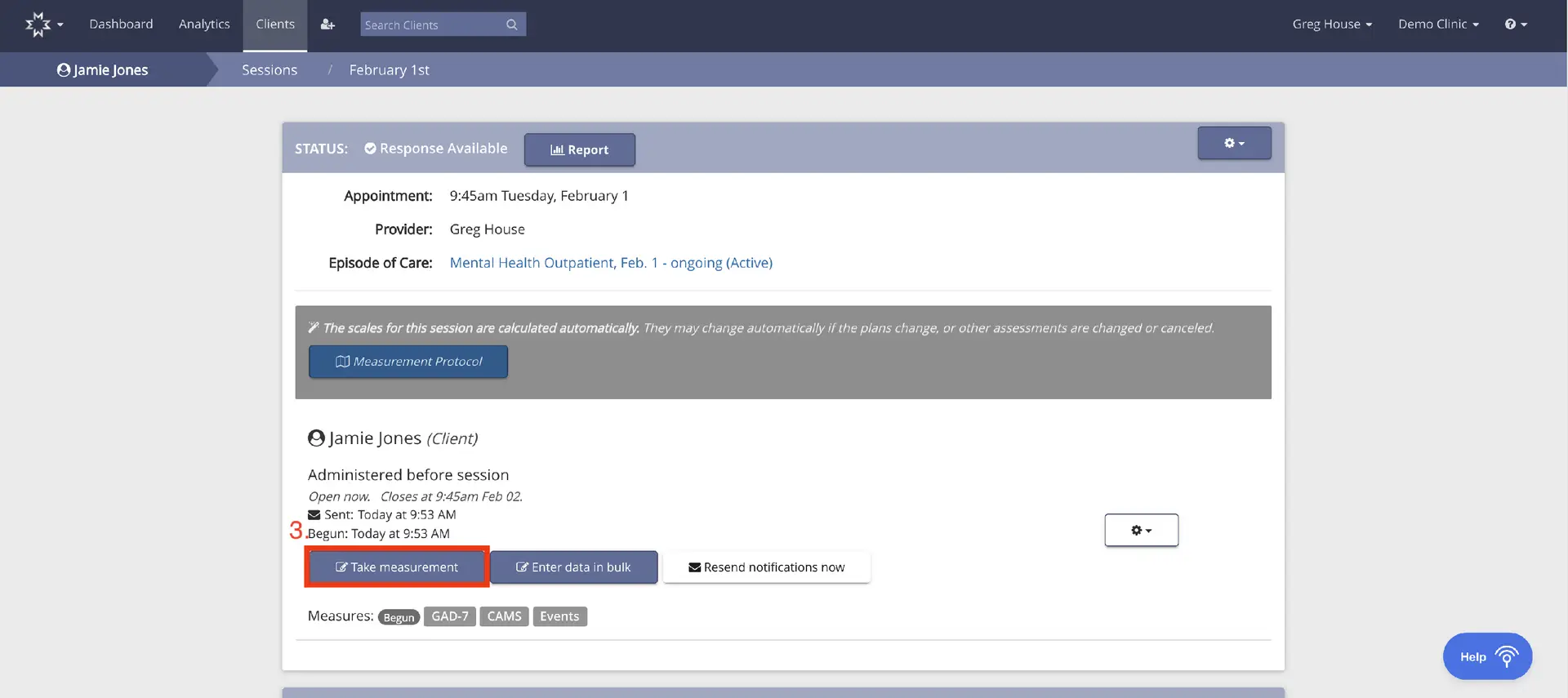The width and height of the screenshot is (1568, 698).
Task: Click the add client icon
Action: tap(327, 24)
